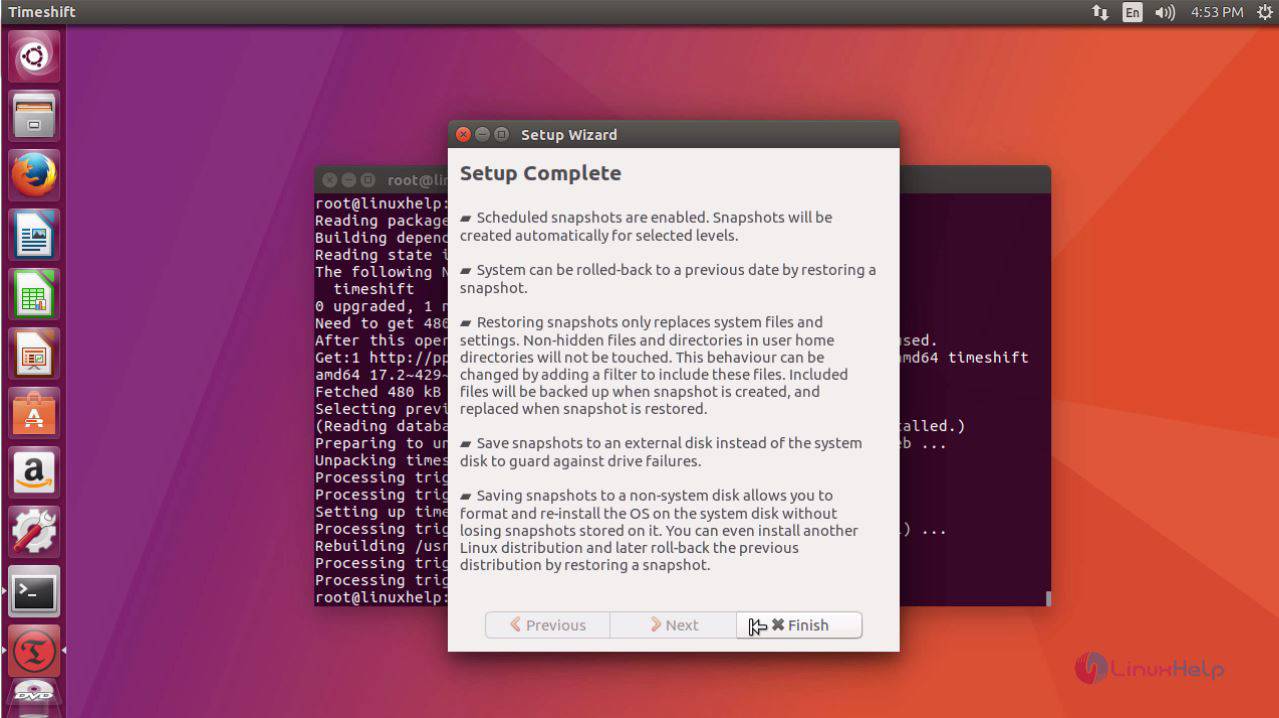Minimize the Setup Wizard window
Screen dimensions: 1279x718
point(482,135)
